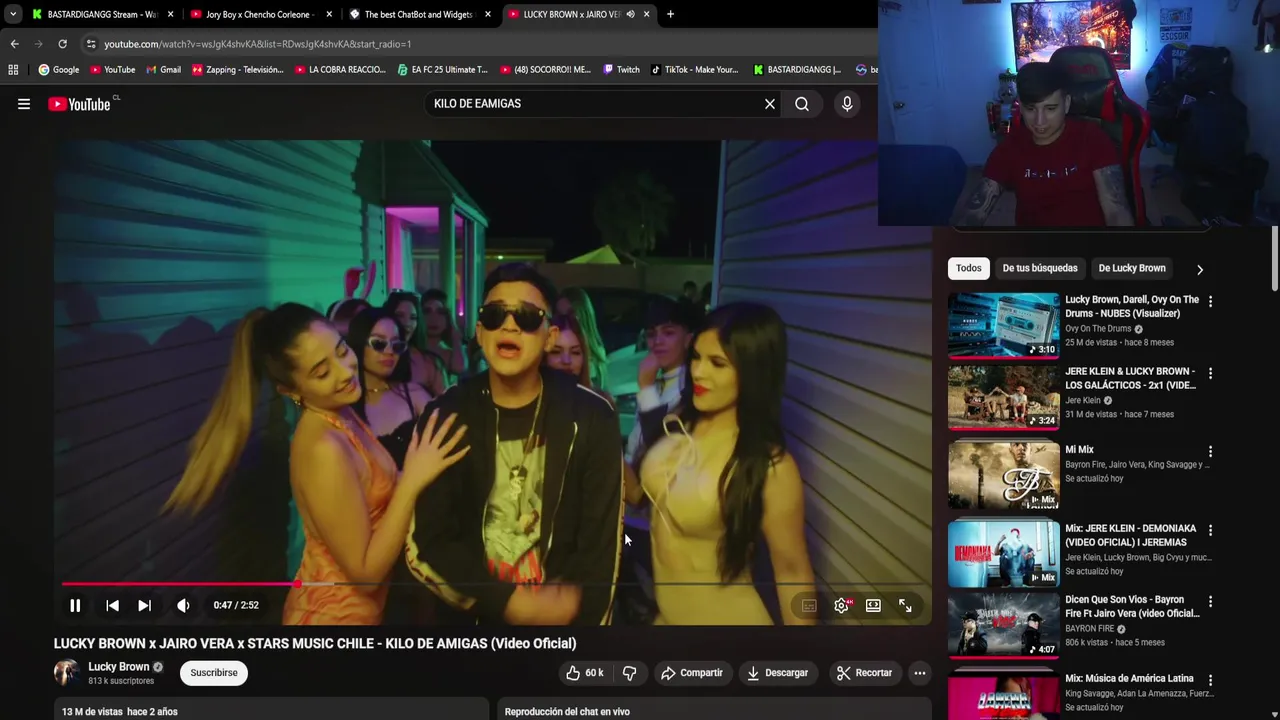
Task: Open the YouTube hamburger guide menu
Action: pyautogui.click(x=24, y=104)
